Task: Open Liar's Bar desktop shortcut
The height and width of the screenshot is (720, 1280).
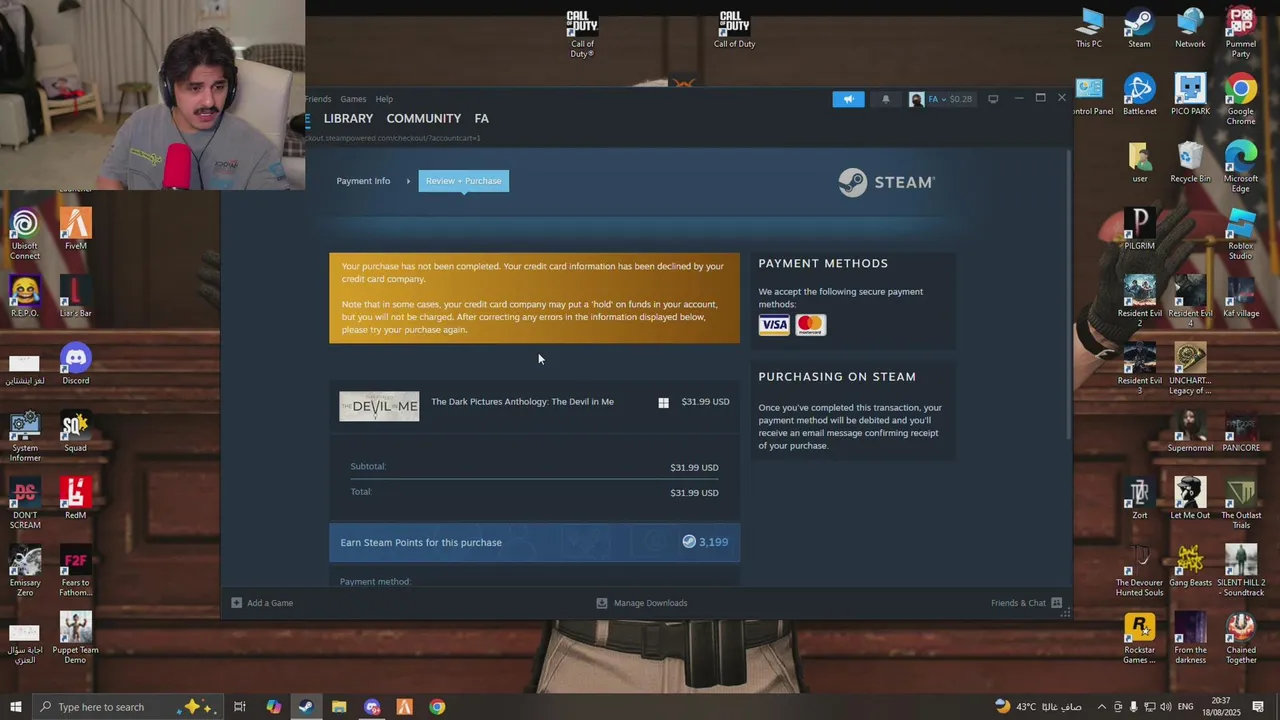Action: [75, 297]
